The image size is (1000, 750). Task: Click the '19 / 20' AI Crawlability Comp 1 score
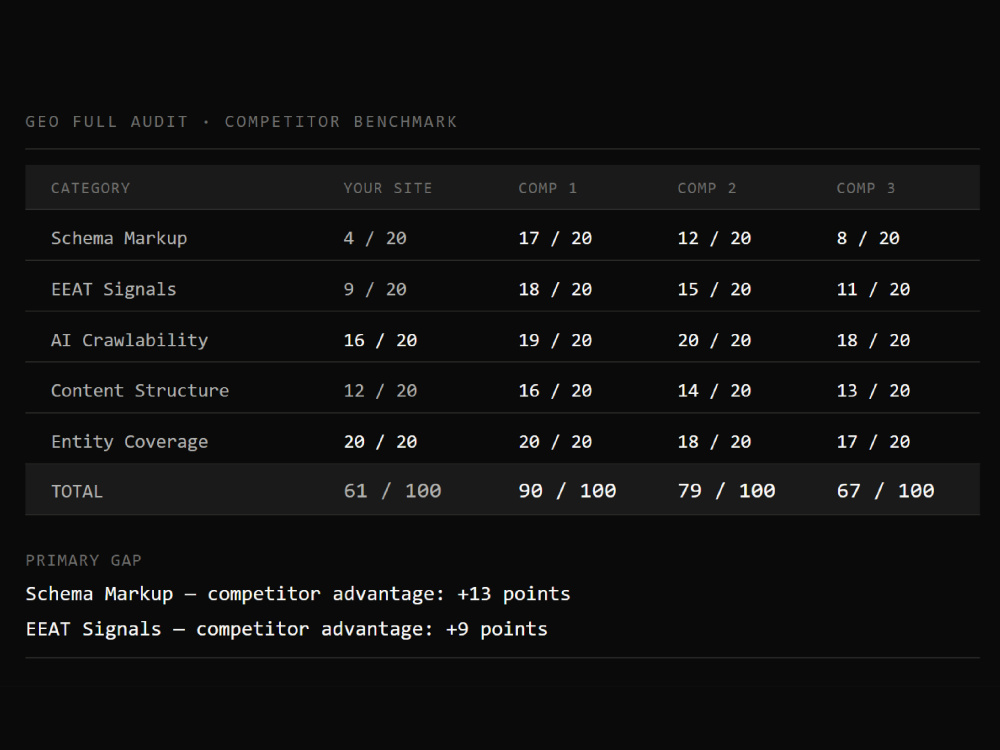pos(555,341)
